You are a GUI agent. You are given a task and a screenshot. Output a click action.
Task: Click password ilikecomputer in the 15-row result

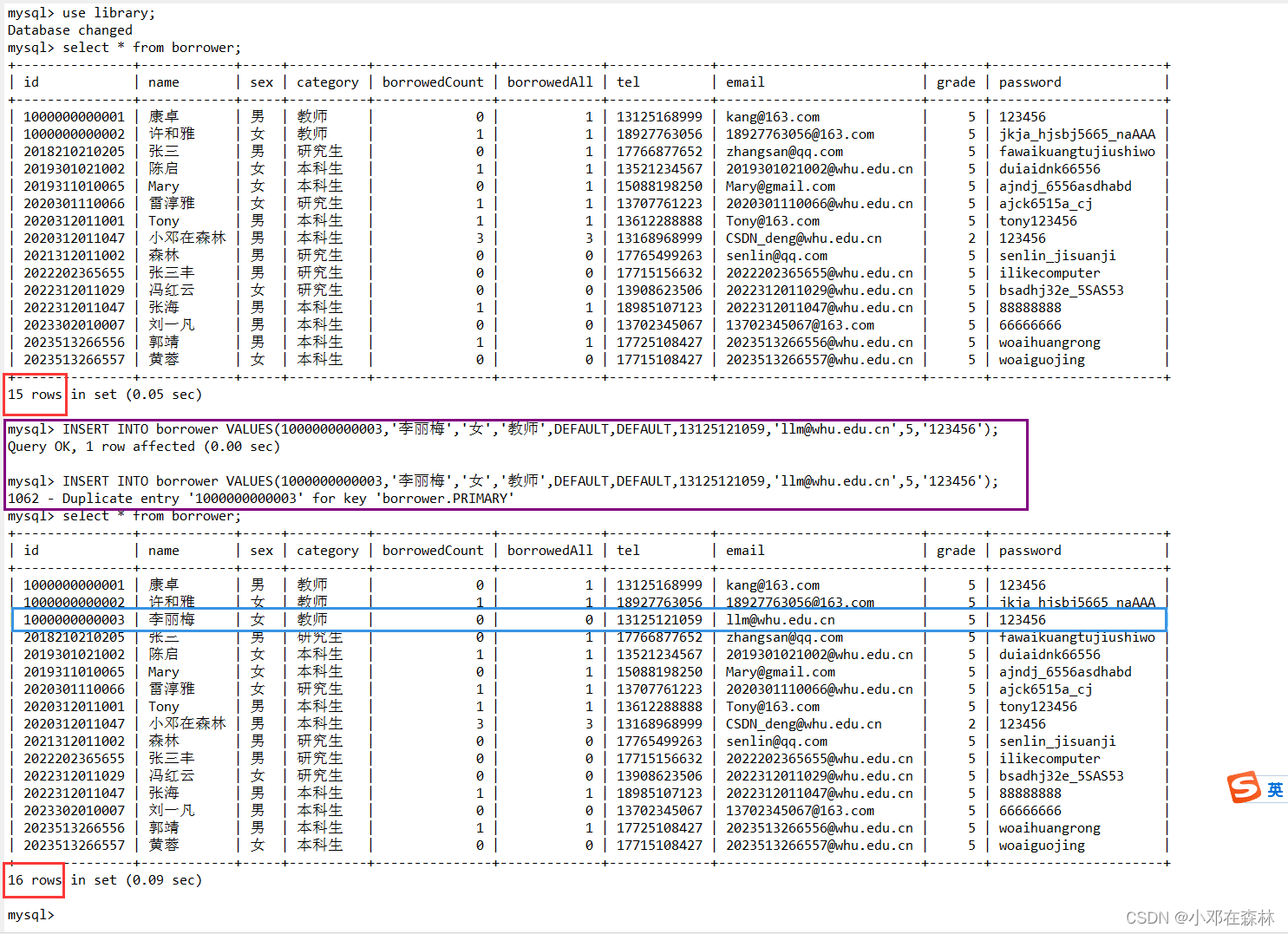(1049, 273)
